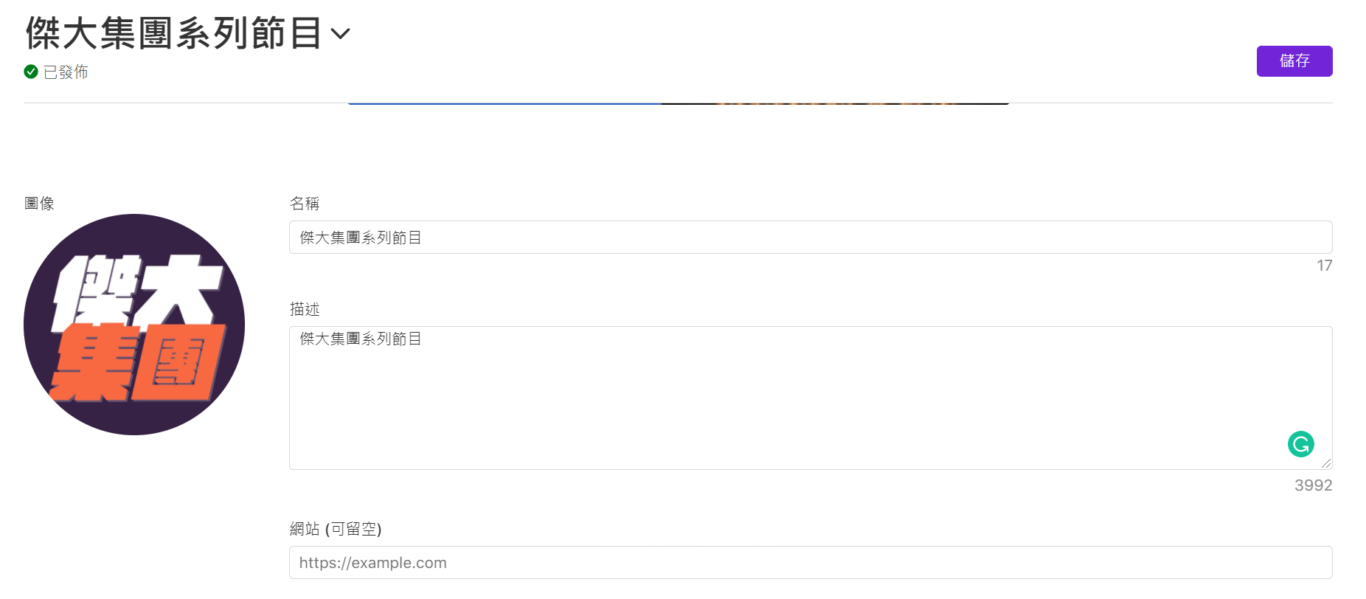Click the white 傑大 text in logo
This screenshot has width=1366, height=599.
pos(133,290)
